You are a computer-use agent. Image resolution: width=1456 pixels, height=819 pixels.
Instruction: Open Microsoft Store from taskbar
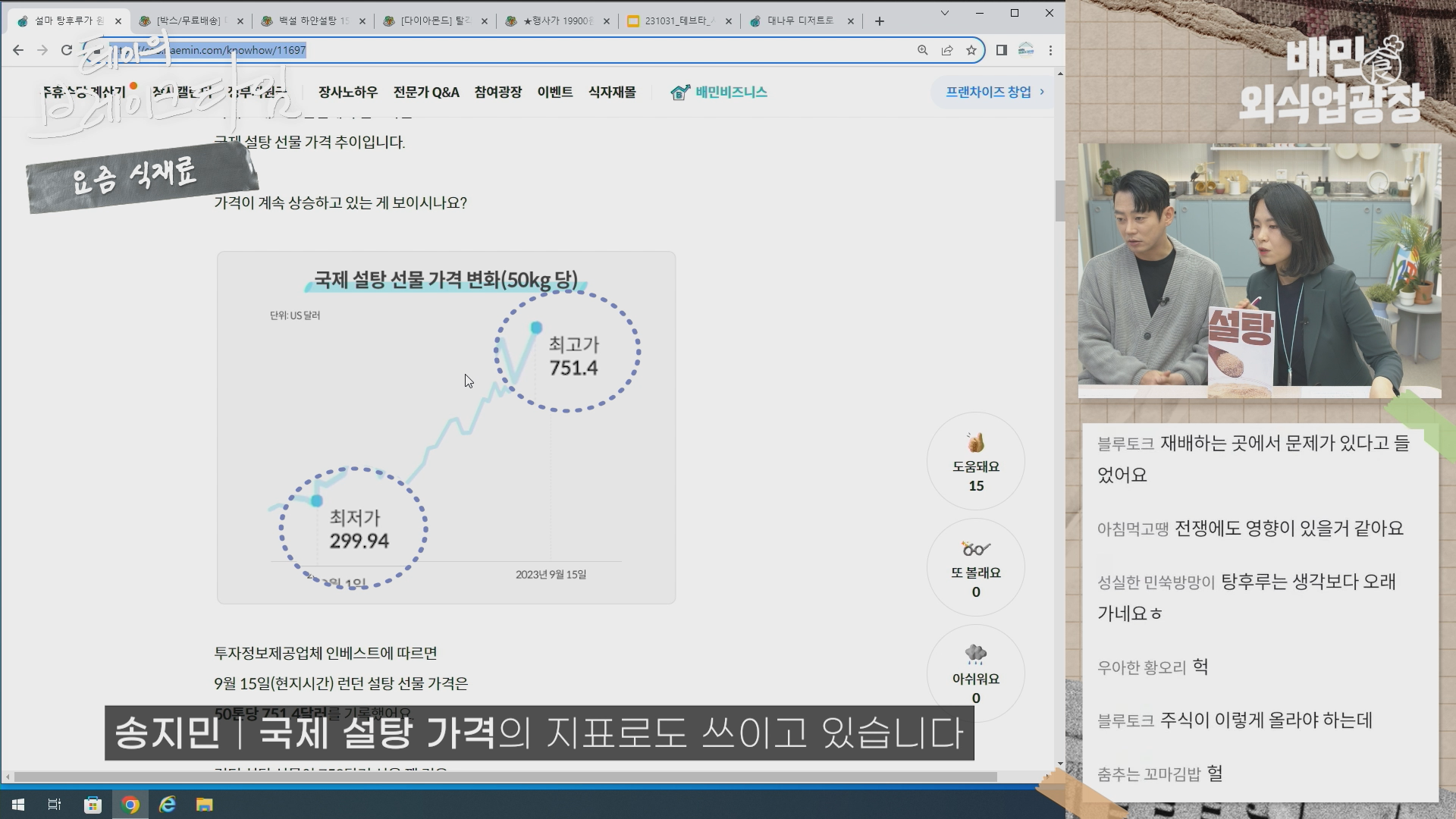pos(93,805)
